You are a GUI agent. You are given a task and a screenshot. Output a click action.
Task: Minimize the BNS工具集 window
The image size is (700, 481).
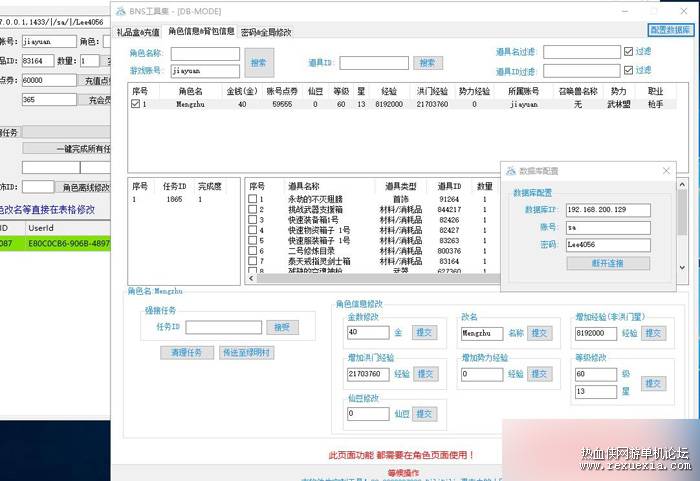[625, 11]
